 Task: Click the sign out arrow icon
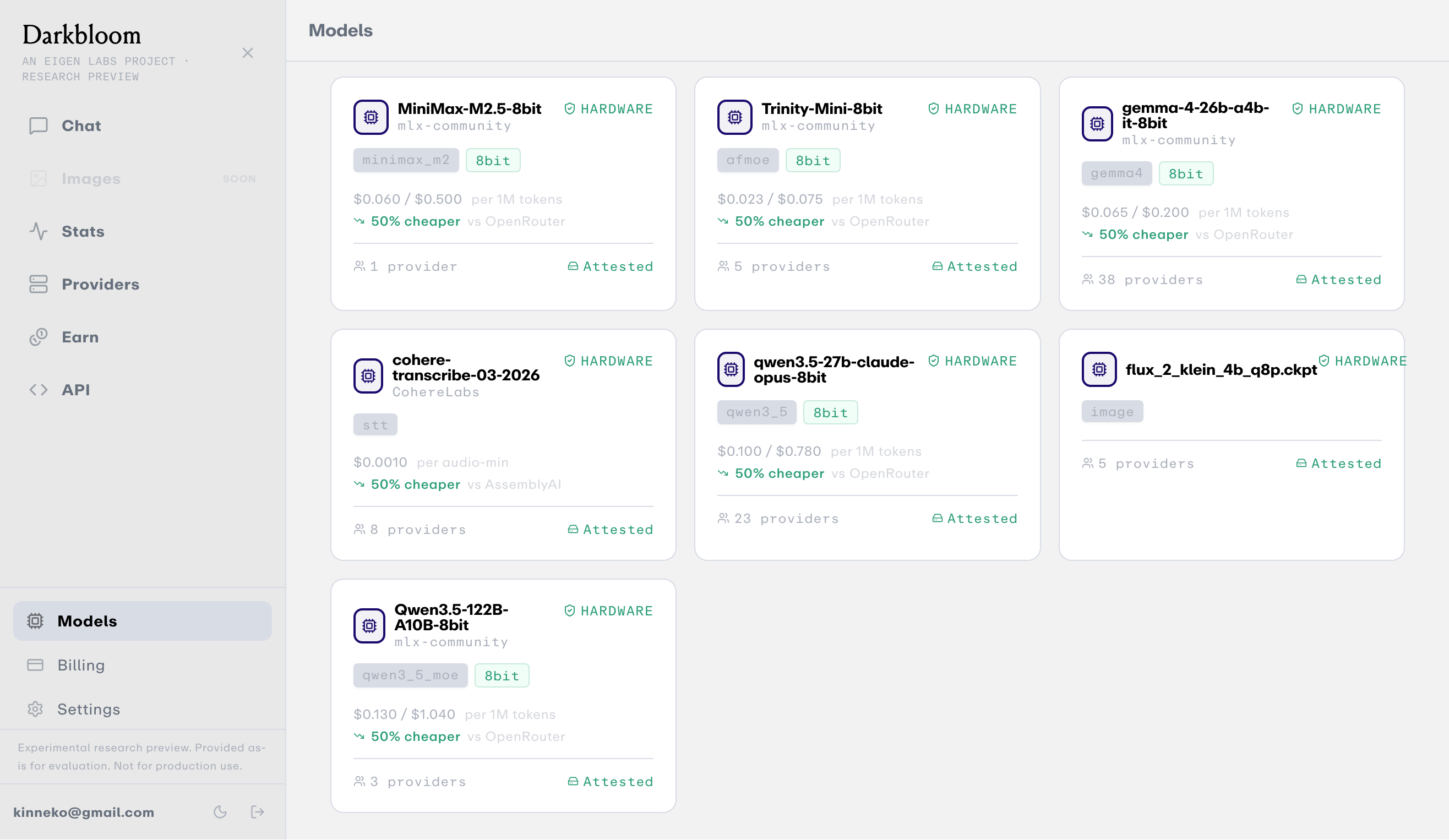pos(257,812)
